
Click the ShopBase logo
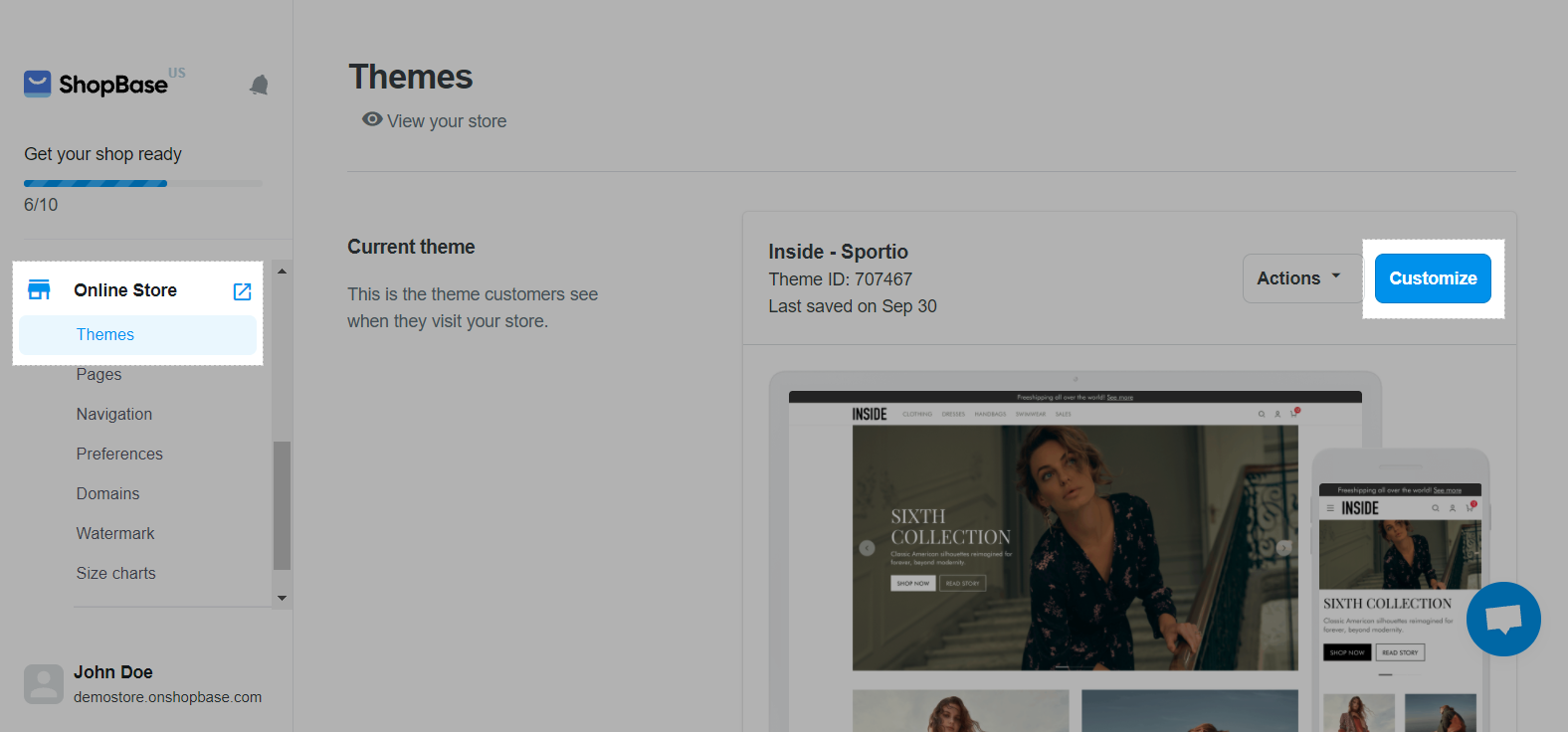point(104,84)
